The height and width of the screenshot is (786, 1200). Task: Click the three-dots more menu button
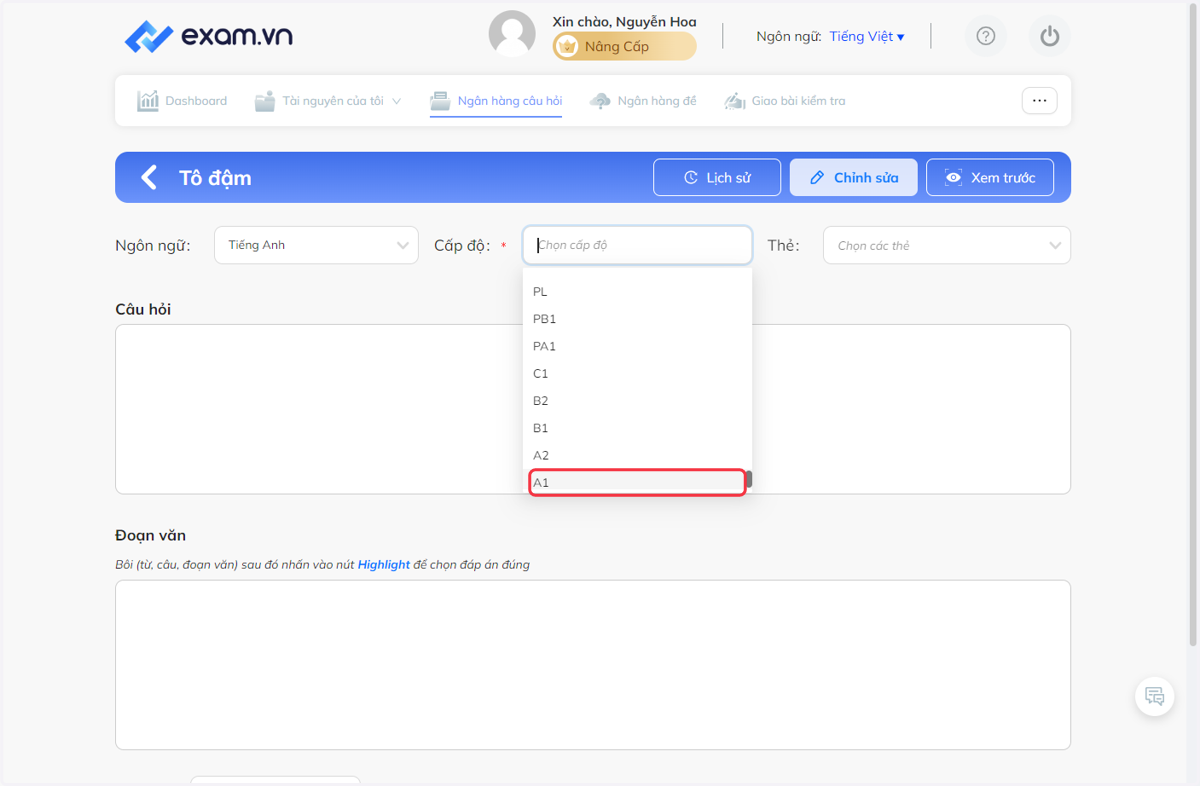pos(1039,101)
